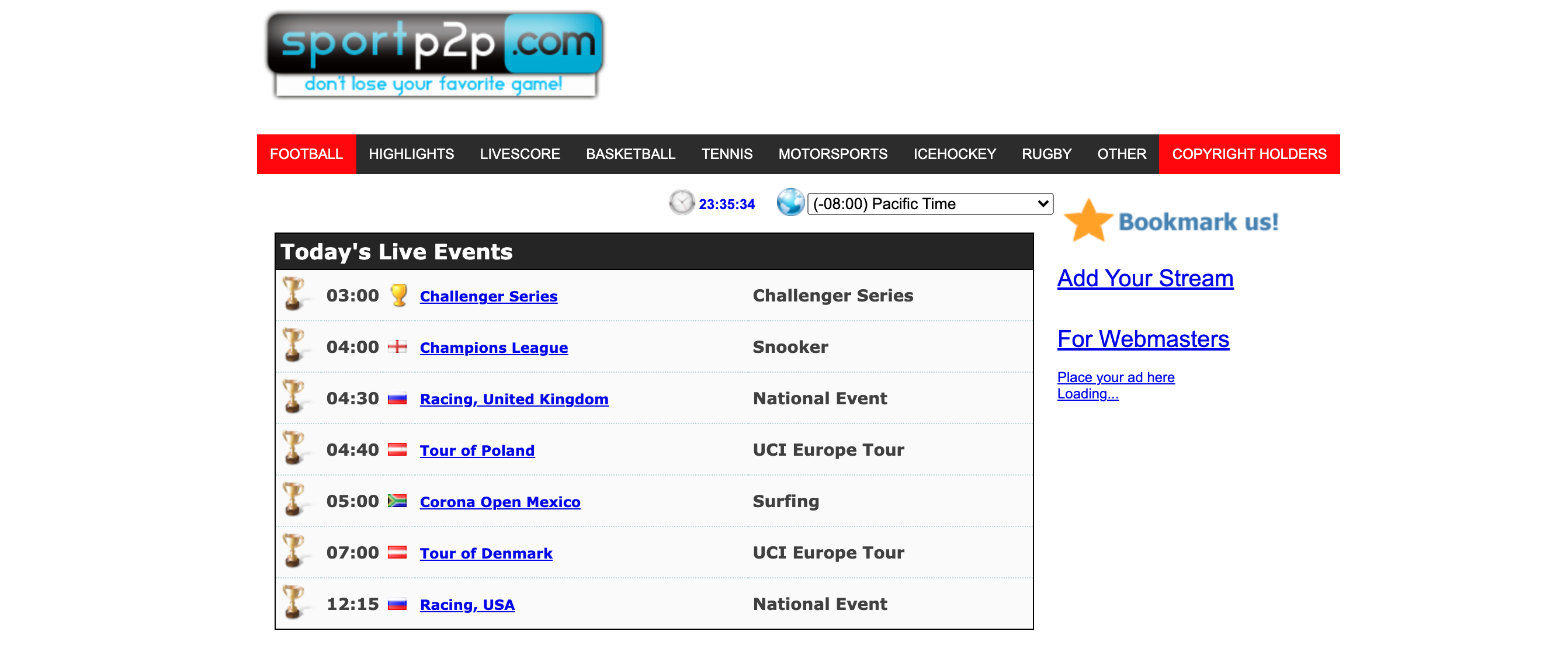Open the Pacific Time timezone dropdown

click(x=929, y=204)
